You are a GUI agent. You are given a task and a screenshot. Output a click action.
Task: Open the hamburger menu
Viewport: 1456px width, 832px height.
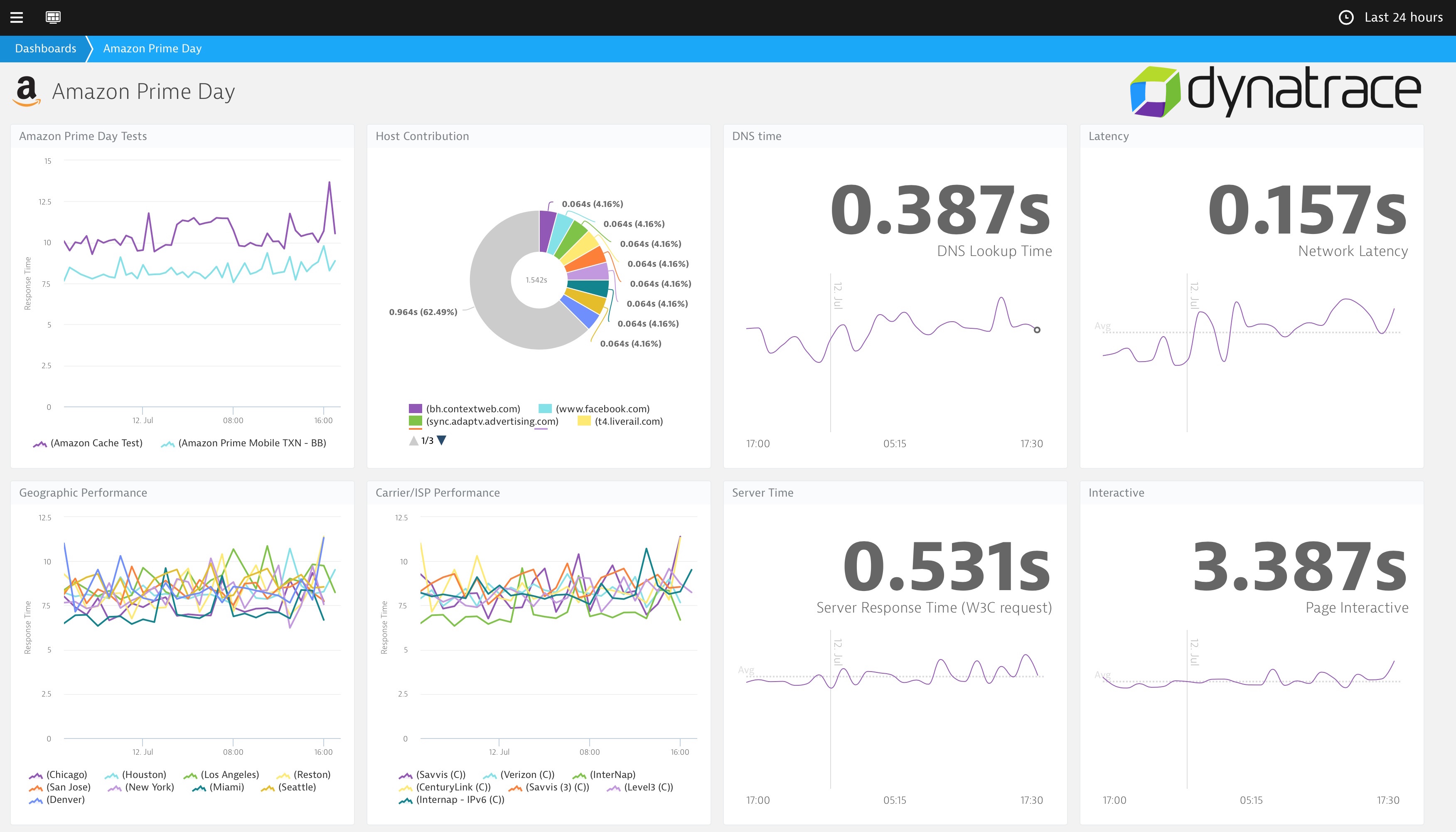point(17,17)
